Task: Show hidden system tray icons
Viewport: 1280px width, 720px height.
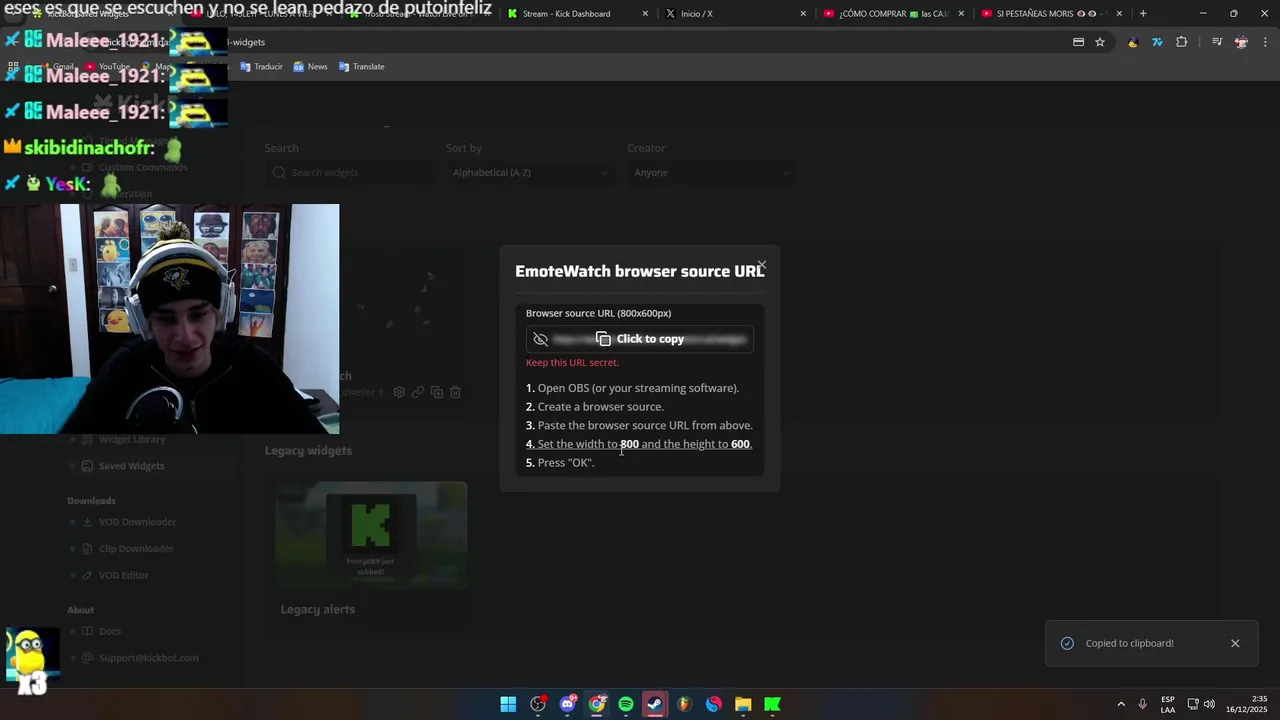Action: click(1121, 704)
